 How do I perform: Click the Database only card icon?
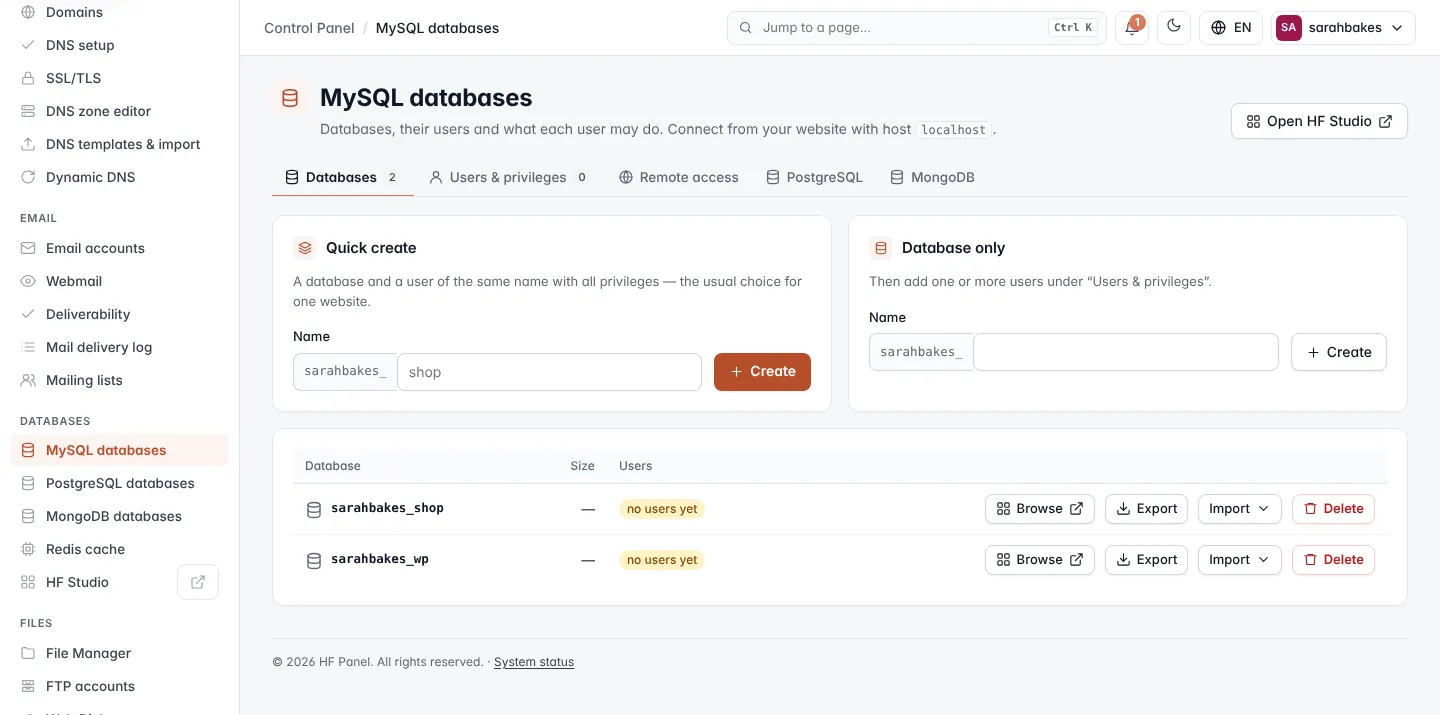pos(881,248)
